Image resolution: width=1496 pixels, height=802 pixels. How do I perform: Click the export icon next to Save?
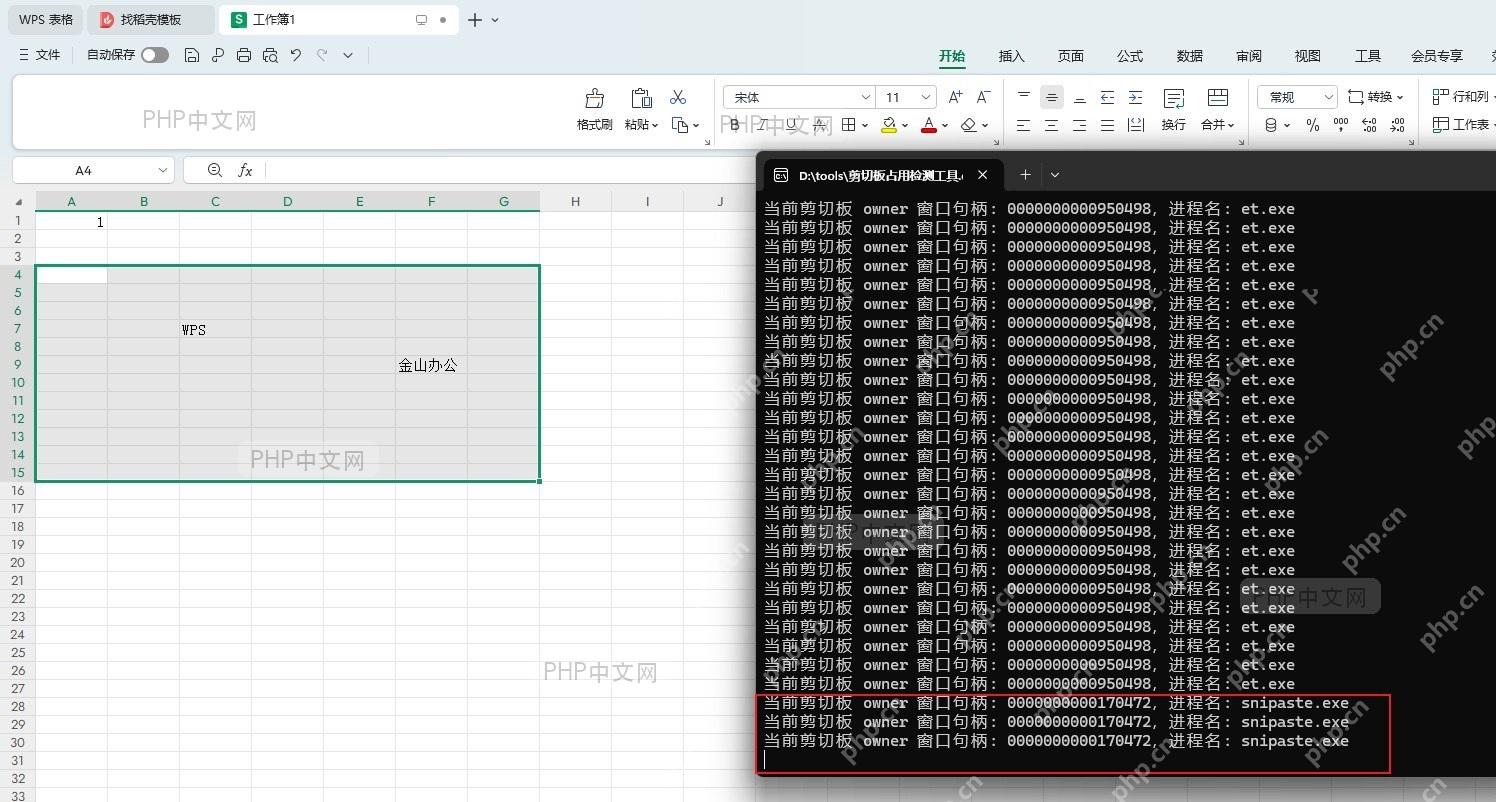218,55
